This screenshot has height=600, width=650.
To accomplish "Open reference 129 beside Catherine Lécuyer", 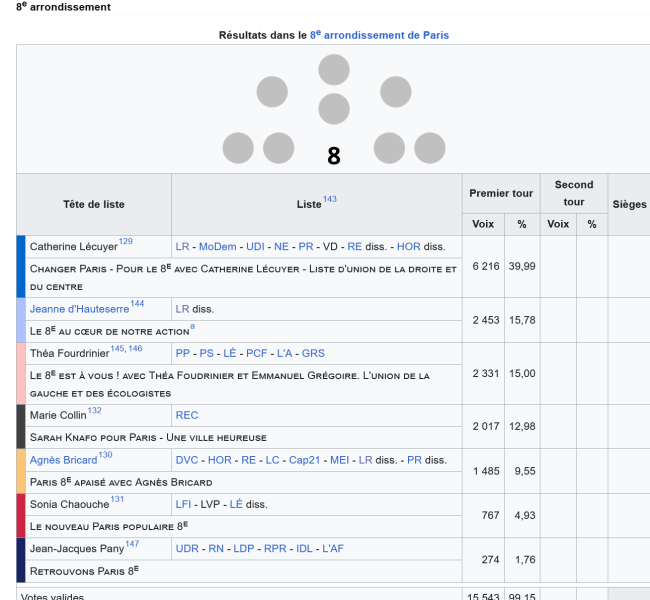I will tap(125, 242).
